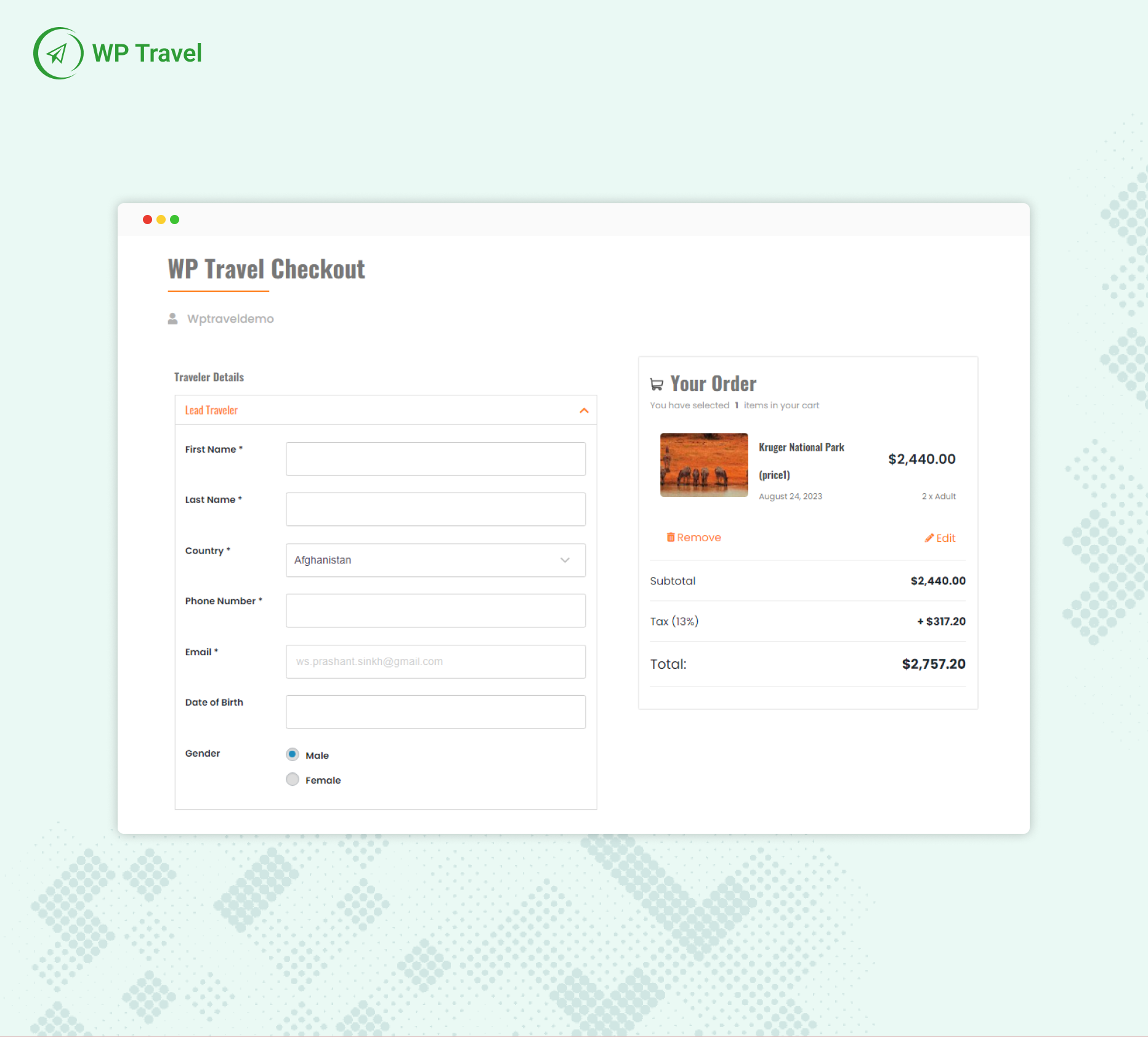Open the Wptraveldemo user link
The height and width of the screenshot is (1037, 1148).
click(x=230, y=318)
